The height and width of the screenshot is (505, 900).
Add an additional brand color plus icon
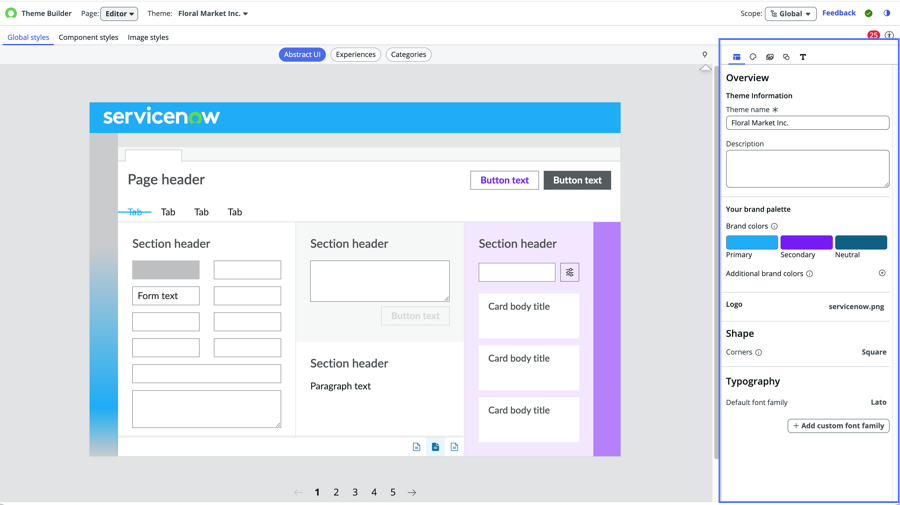pos(882,273)
